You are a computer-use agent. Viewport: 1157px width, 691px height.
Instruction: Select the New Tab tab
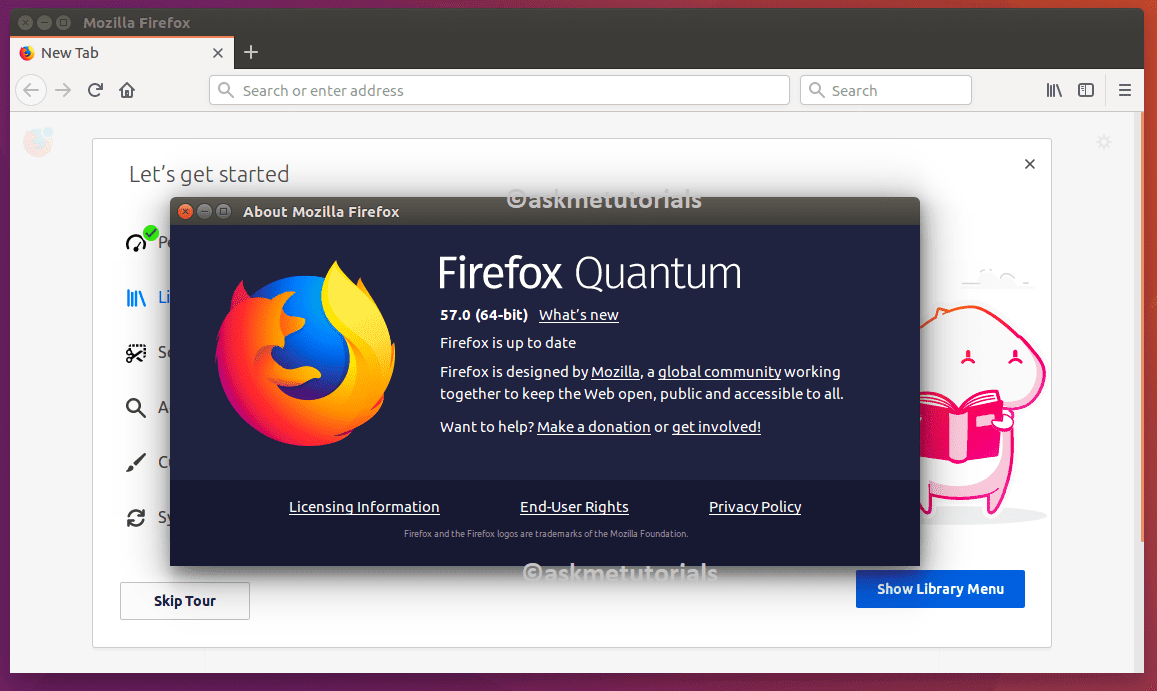[122, 53]
